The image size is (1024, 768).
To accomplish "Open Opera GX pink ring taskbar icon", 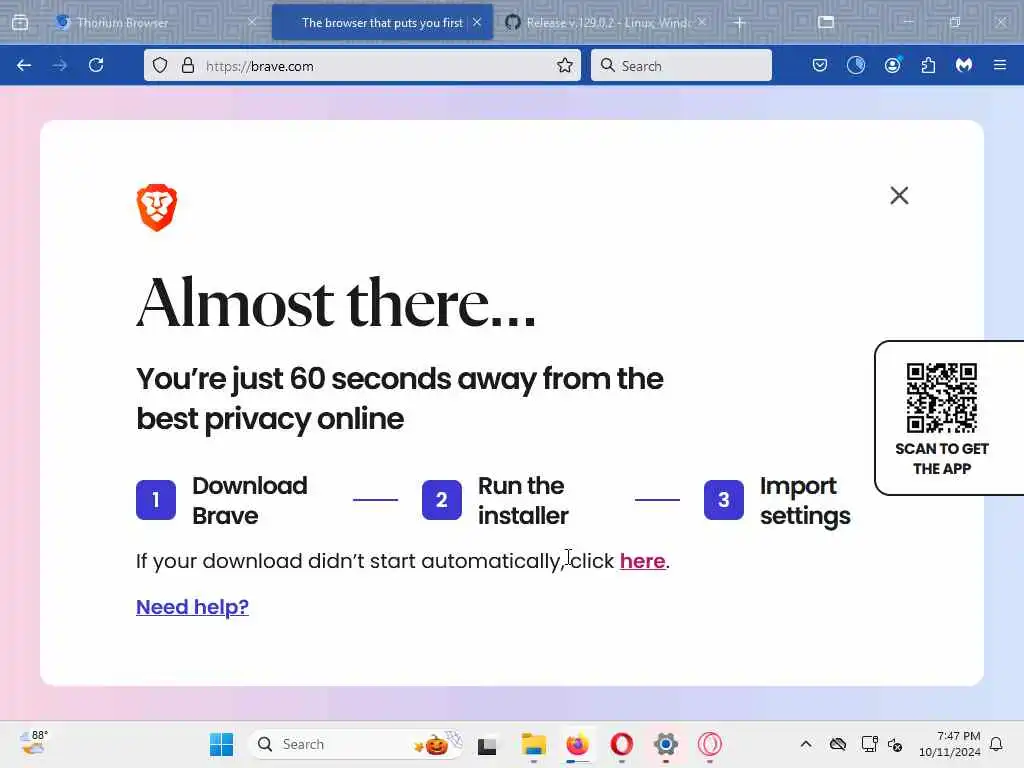I will [710, 744].
